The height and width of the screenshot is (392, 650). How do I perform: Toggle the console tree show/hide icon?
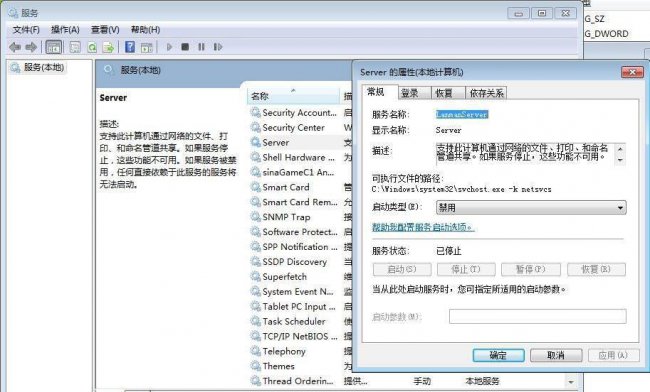pyautogui.click(x=54, y=47)
